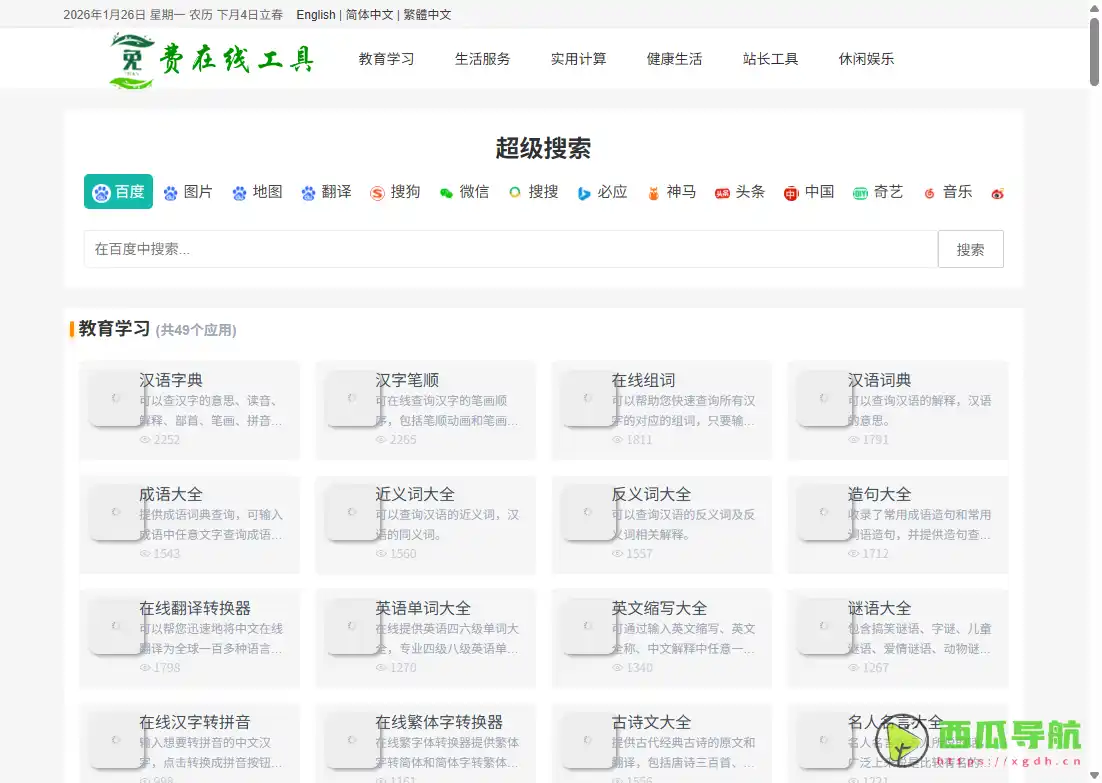
Task: Switch site language to English
Action: (315, 15)
